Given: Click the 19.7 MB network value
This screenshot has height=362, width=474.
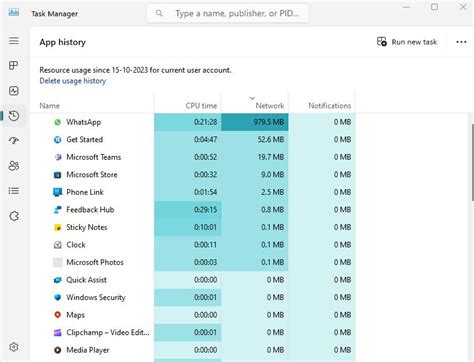Looking at the screenshot, I should pyautogui.click(x=271, y=157).
